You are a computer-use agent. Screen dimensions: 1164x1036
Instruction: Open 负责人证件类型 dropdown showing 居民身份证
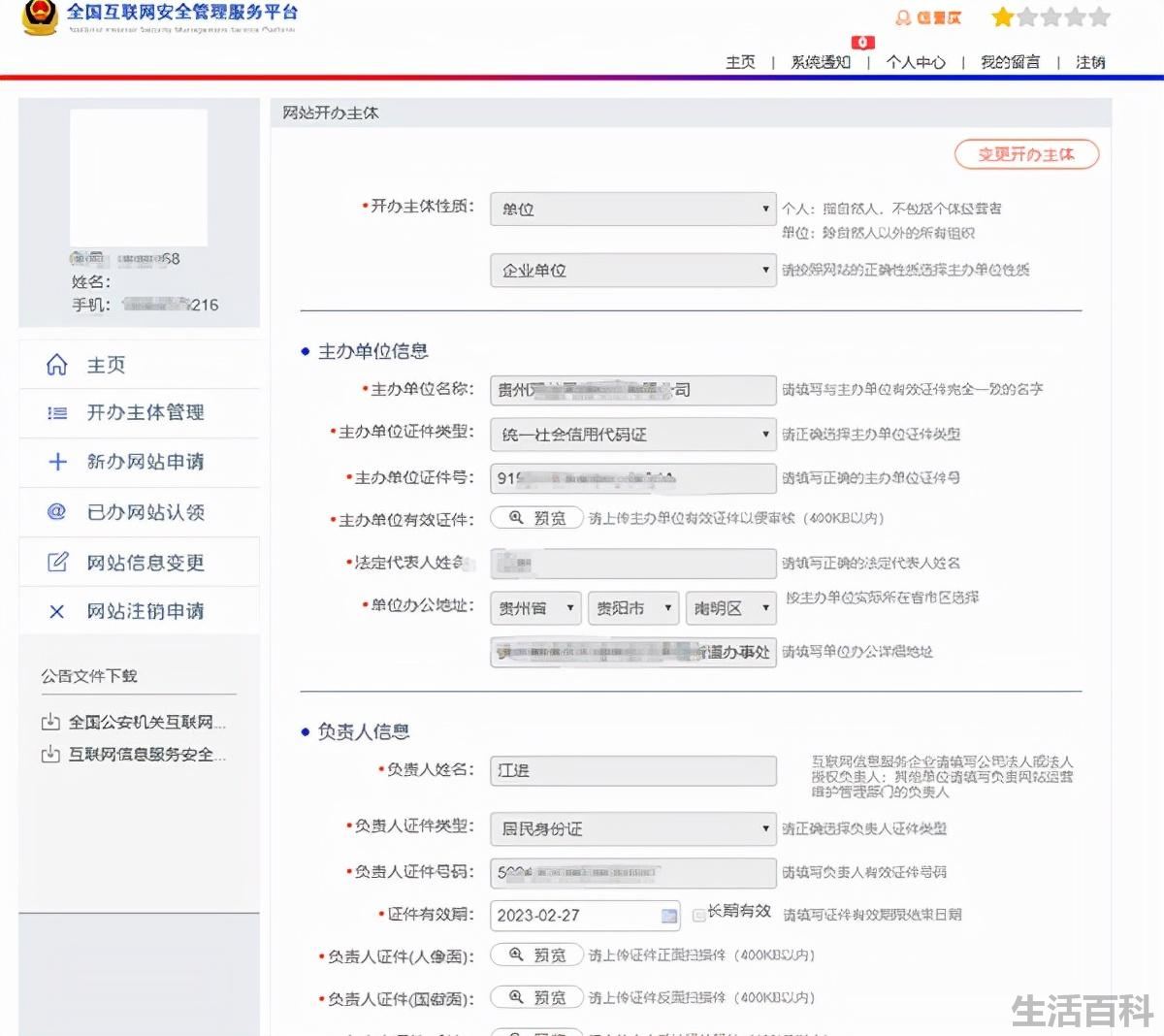(x=632, y=828)
